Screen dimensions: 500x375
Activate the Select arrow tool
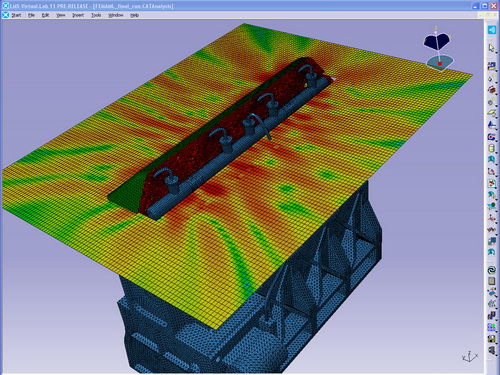tap(491, 48)
